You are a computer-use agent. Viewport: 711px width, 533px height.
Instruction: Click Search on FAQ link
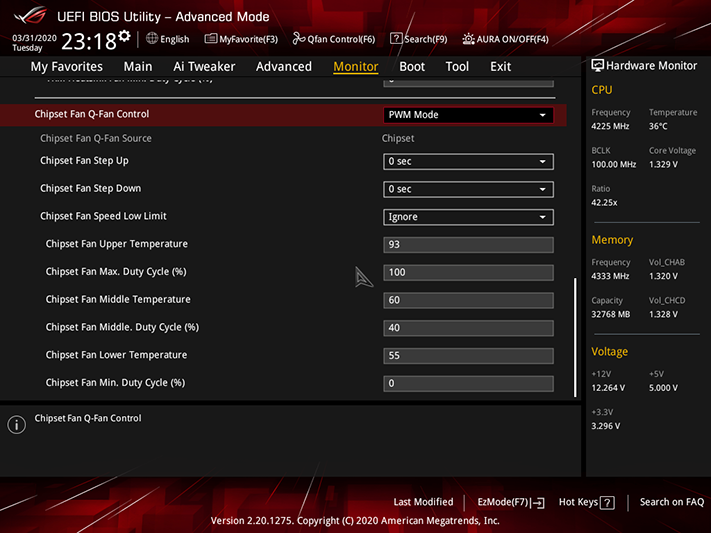pyautogui.click(x=672, y=502)
